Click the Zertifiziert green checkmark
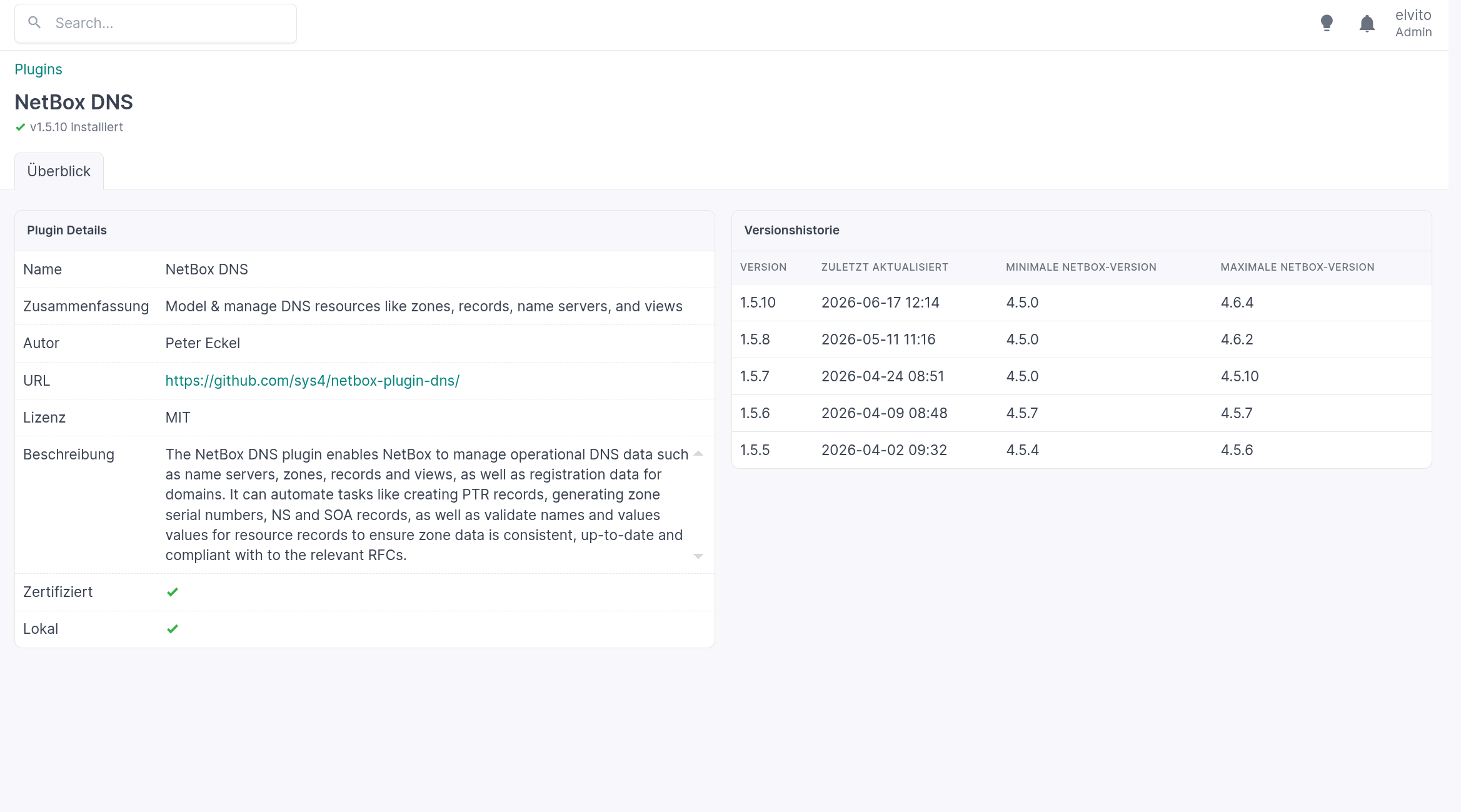 (173, 592)
